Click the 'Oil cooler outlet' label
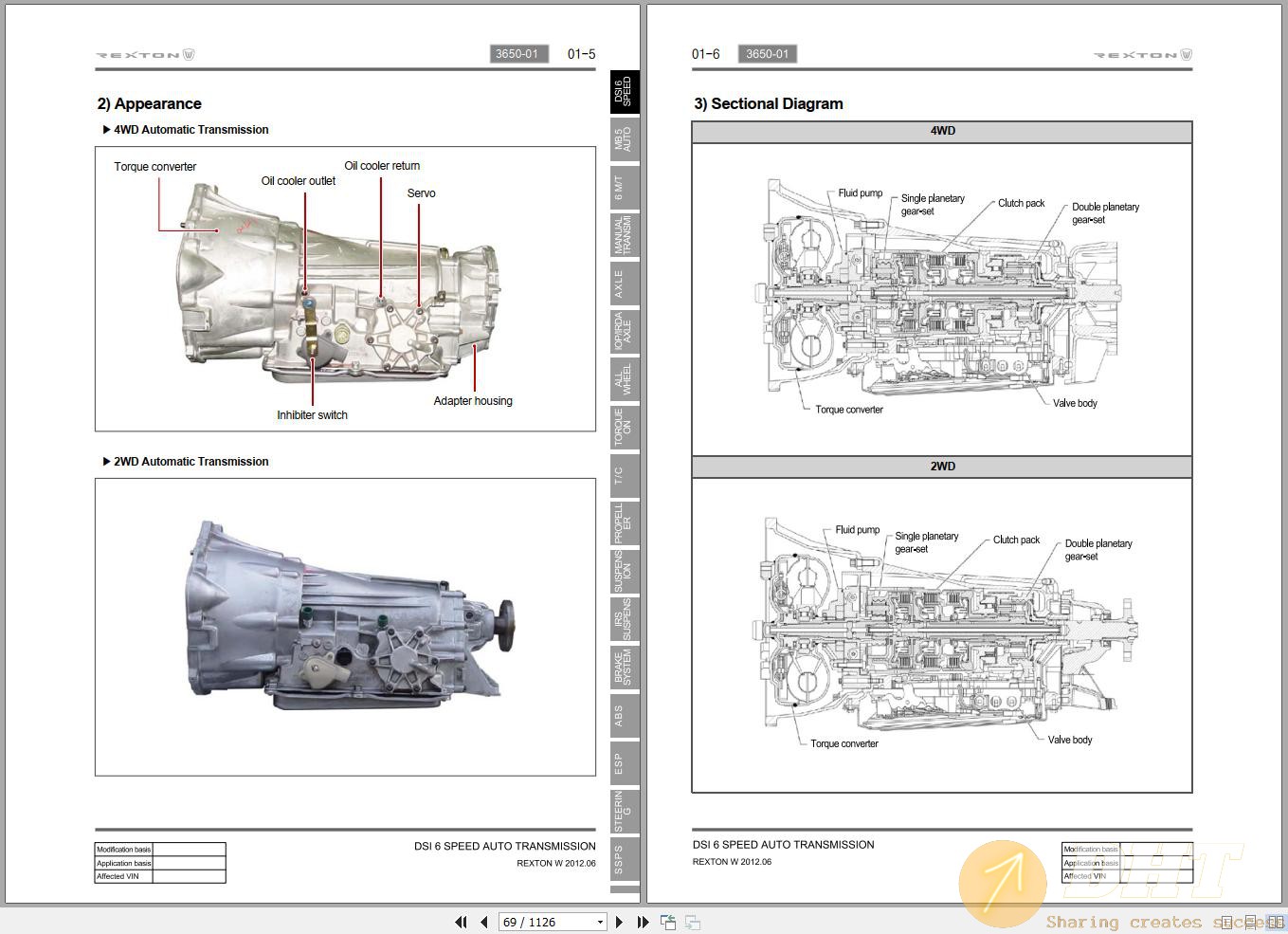 click(x=299, y=181)
